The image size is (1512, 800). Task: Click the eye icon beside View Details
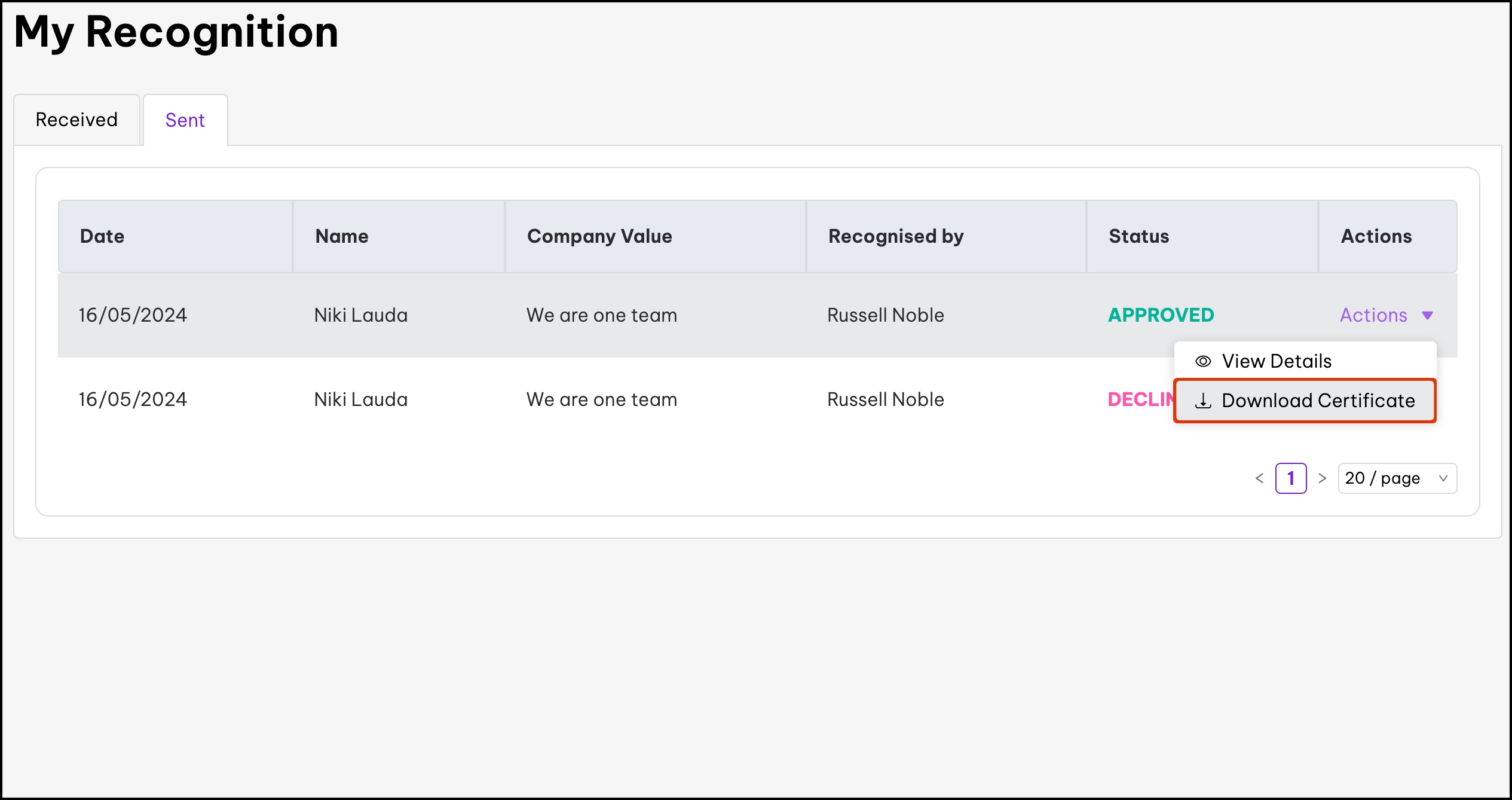1202,361
